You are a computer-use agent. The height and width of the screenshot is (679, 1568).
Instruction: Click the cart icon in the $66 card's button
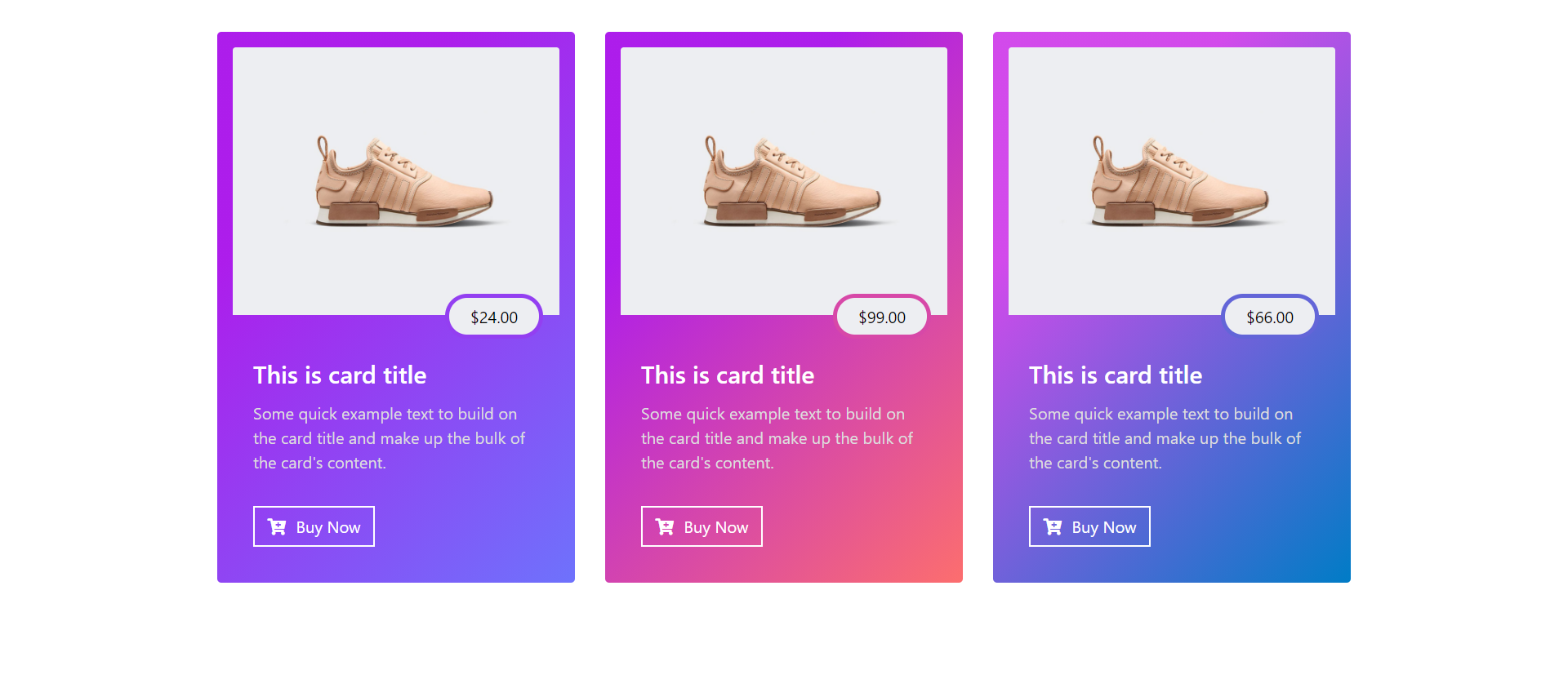pyautogui.click(x=1052, y=526)
